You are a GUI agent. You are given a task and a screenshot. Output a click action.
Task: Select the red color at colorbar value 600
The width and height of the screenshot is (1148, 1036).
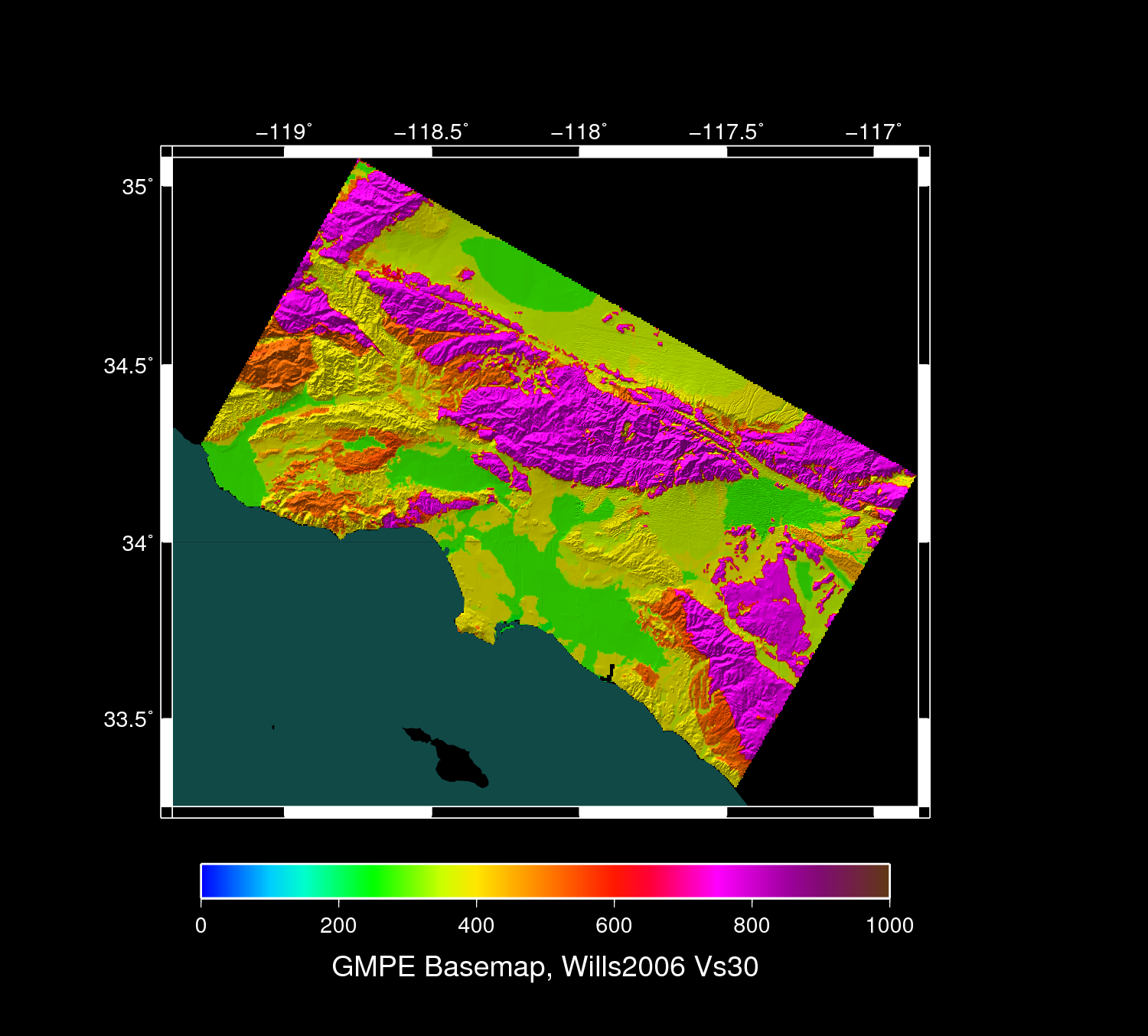pos(614,881)
